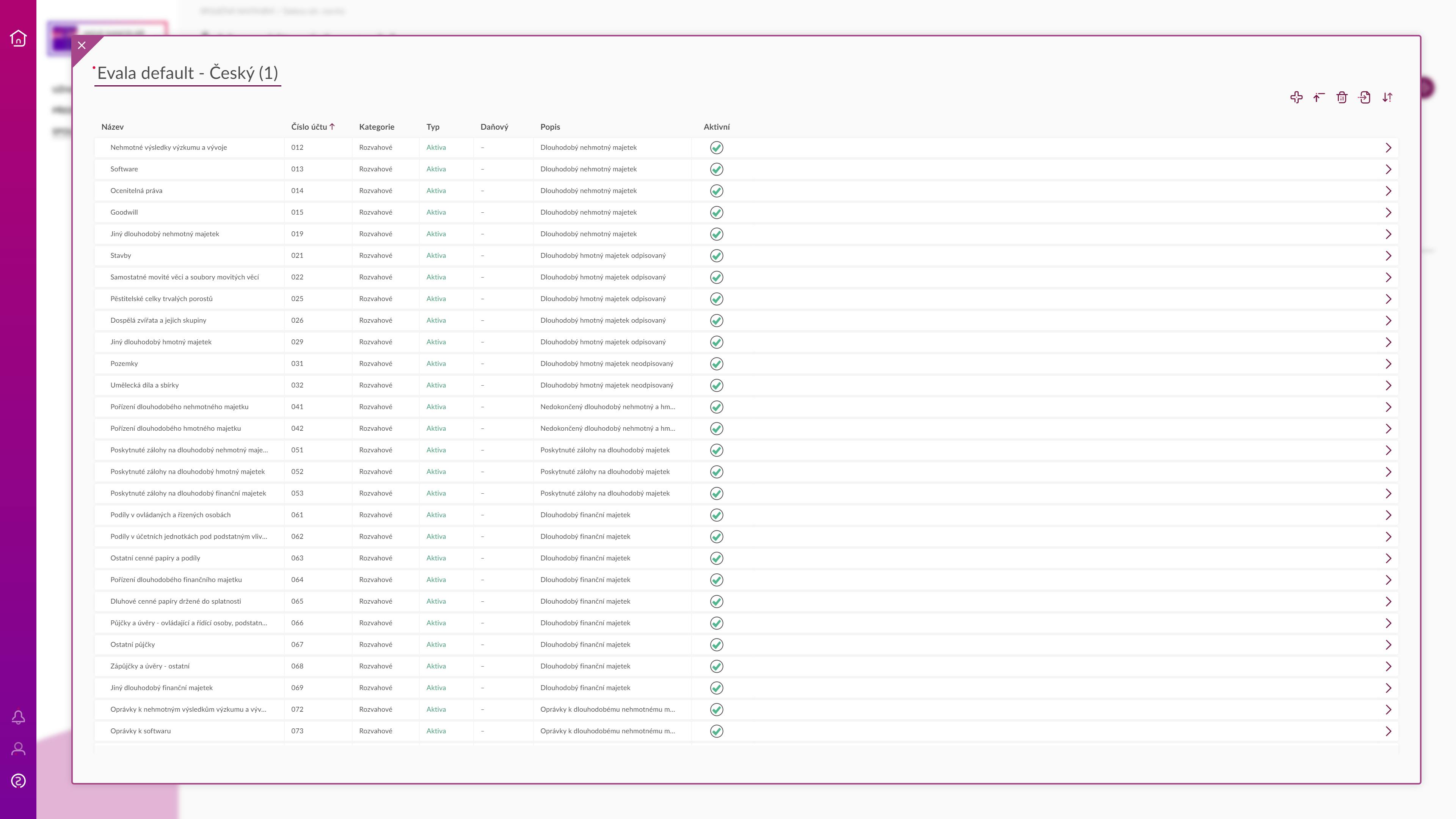Open details chevron for account 022
This screenshot has height=819, width=1456.
tap(1388, 278)
